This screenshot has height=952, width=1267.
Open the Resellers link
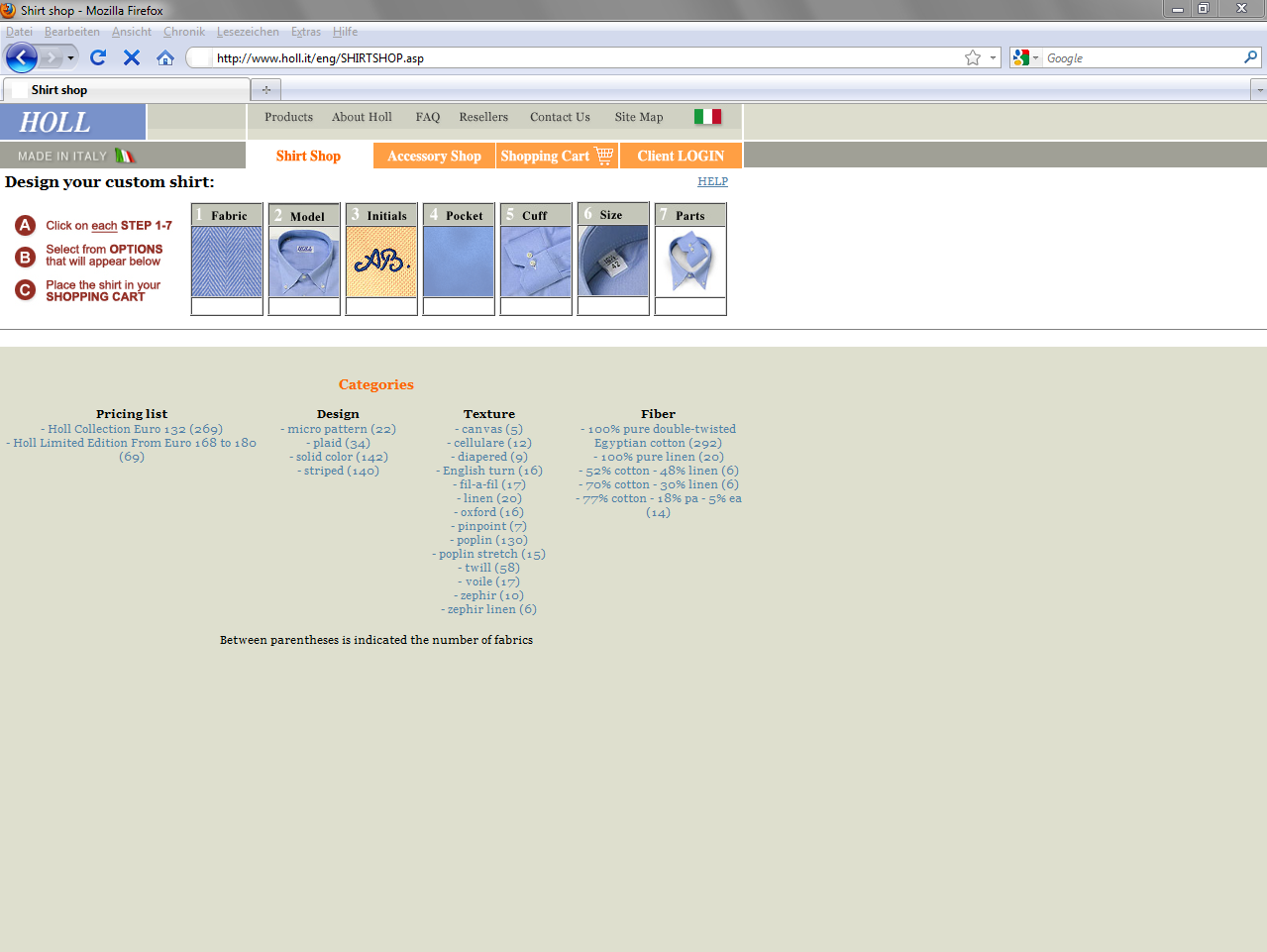483,117
